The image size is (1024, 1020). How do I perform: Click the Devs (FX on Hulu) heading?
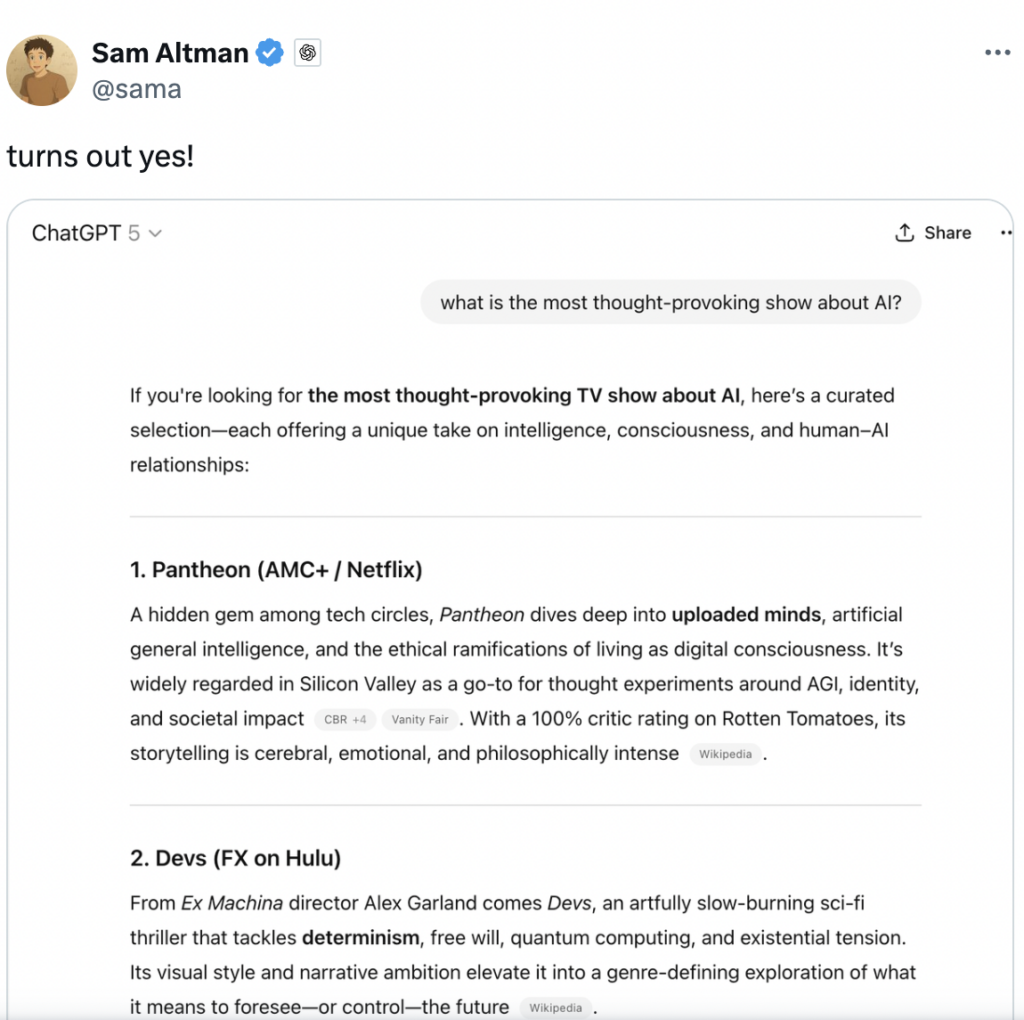coord(235,858)
